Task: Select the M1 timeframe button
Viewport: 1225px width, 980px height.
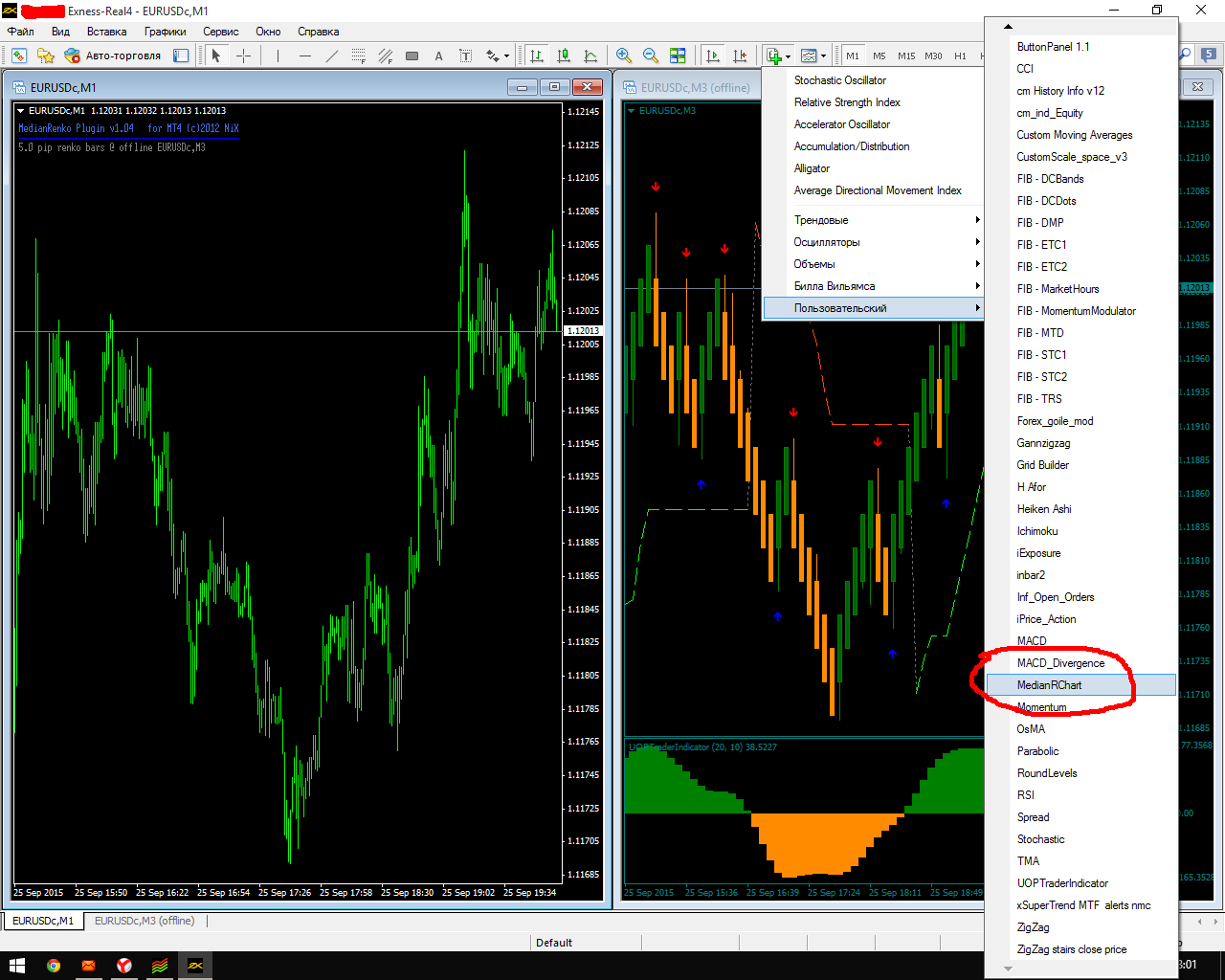Action: pos(853,56)
